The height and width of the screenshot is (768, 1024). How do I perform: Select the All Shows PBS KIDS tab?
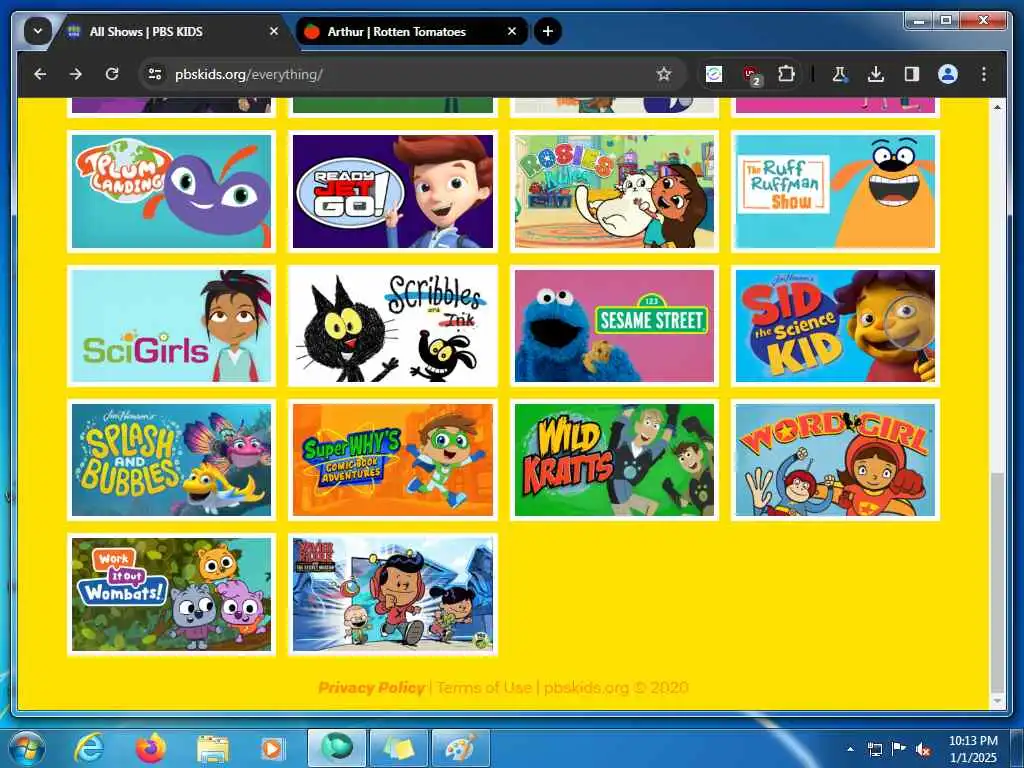(173, 31)
